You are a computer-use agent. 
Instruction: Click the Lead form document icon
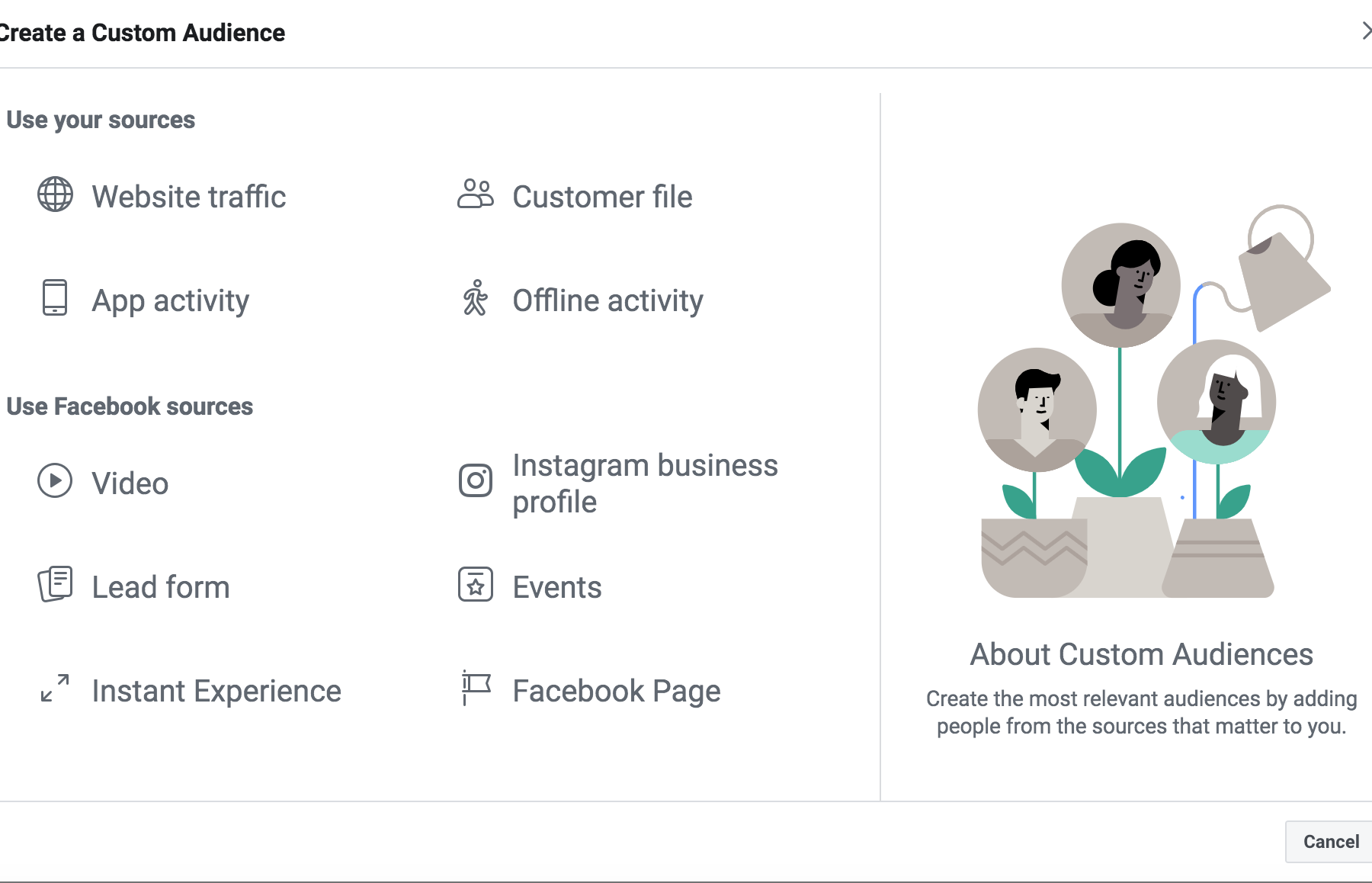pos(55,584)
